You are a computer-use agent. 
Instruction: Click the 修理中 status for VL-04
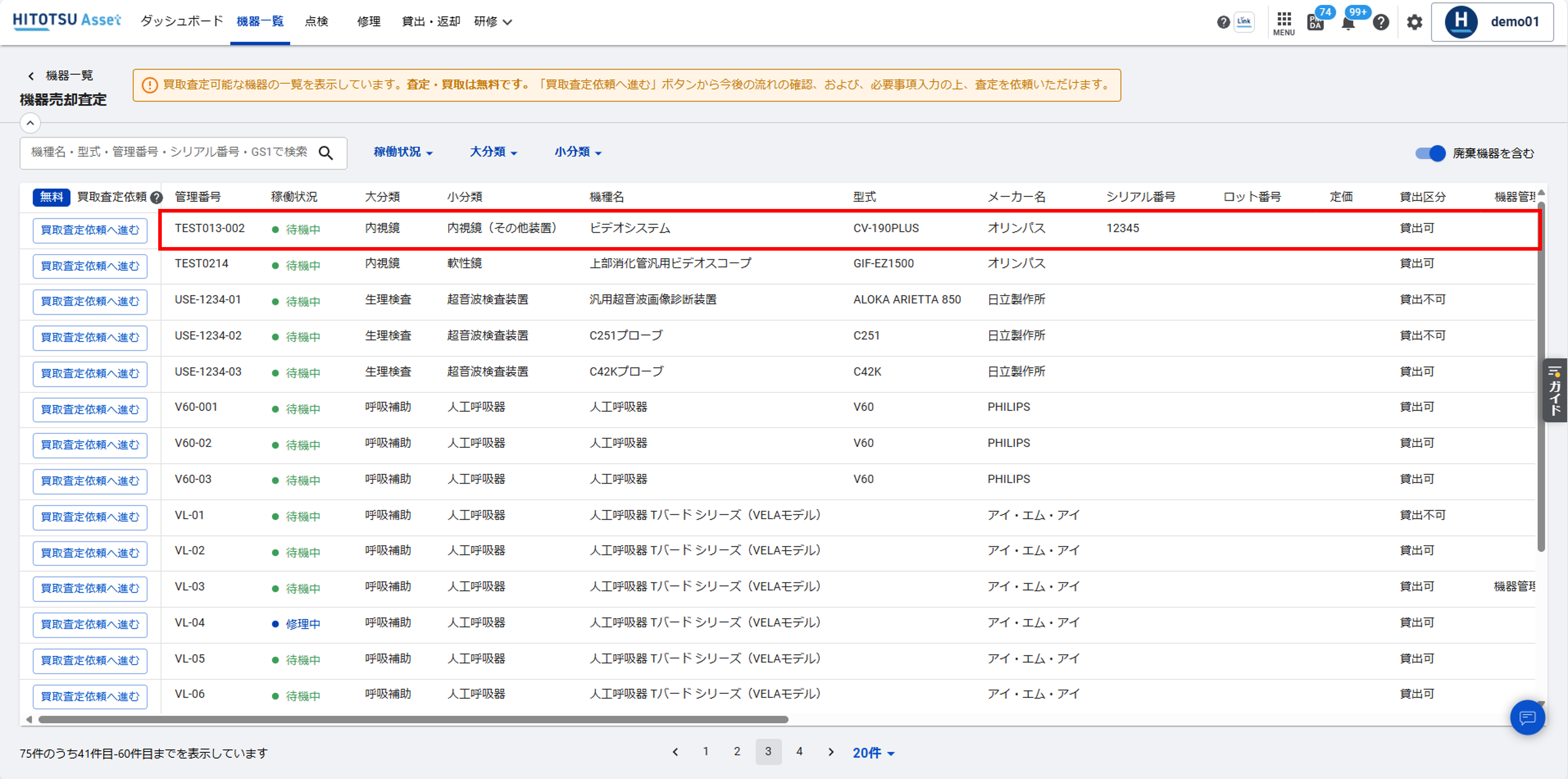point(296,624)
